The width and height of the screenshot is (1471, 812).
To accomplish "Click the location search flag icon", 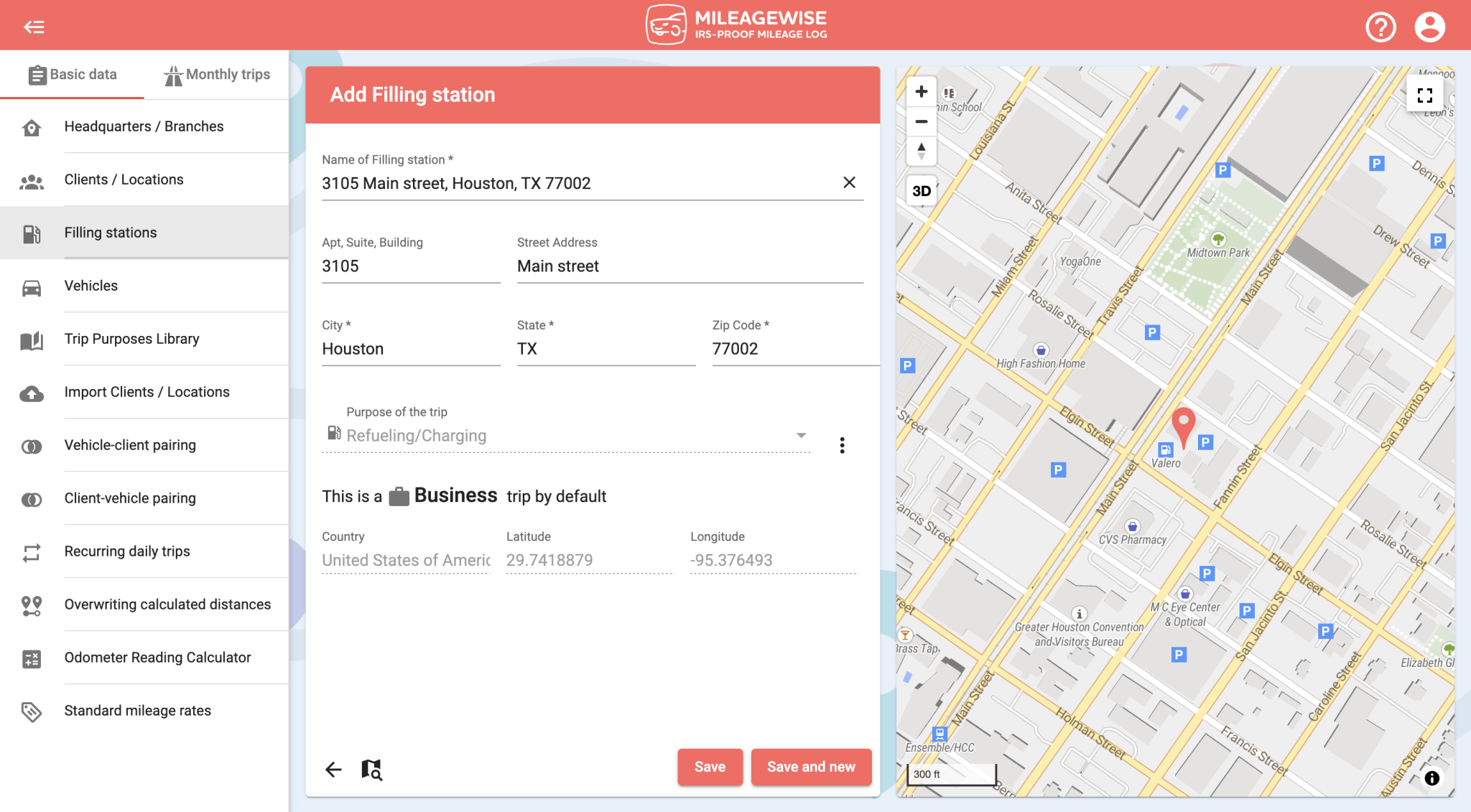I will pos(371,768).
